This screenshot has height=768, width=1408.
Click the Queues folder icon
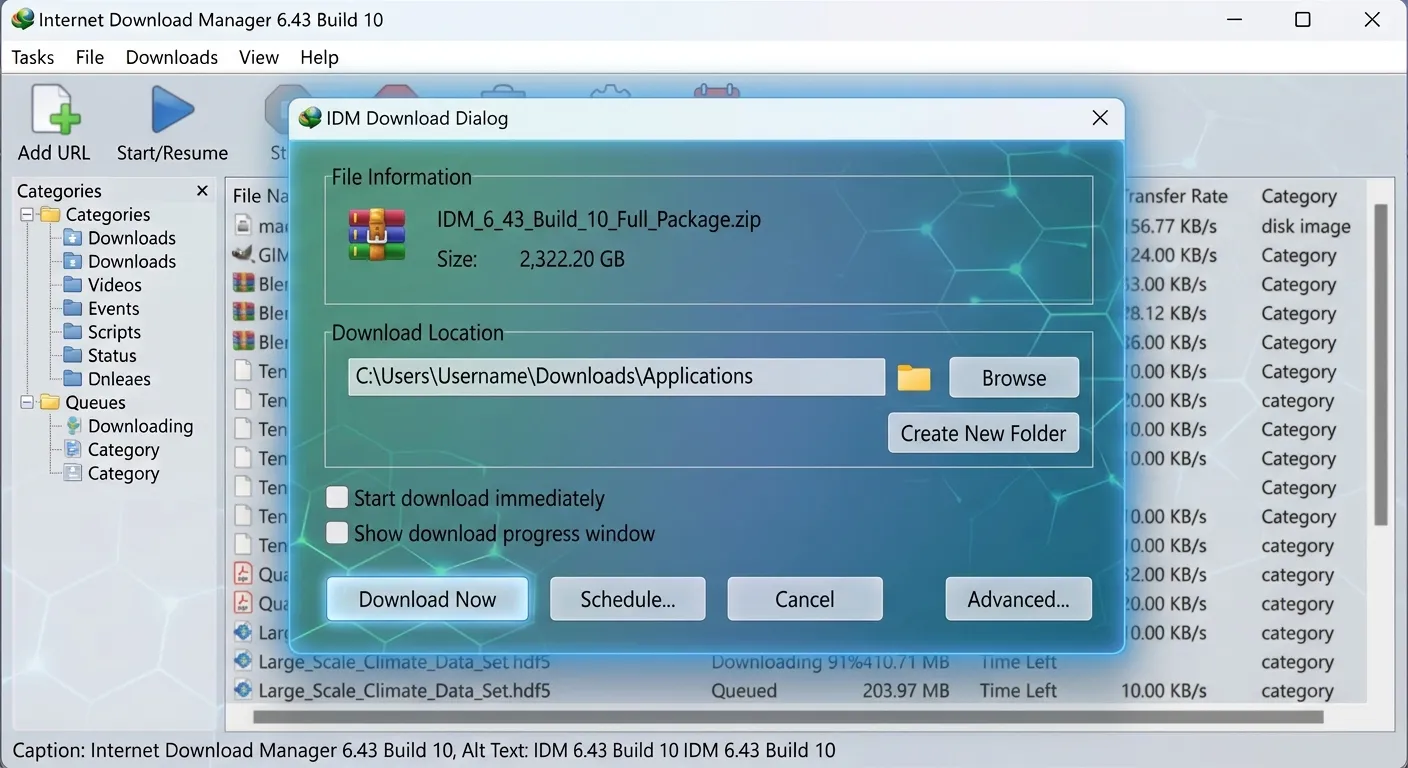pos(50,402)
